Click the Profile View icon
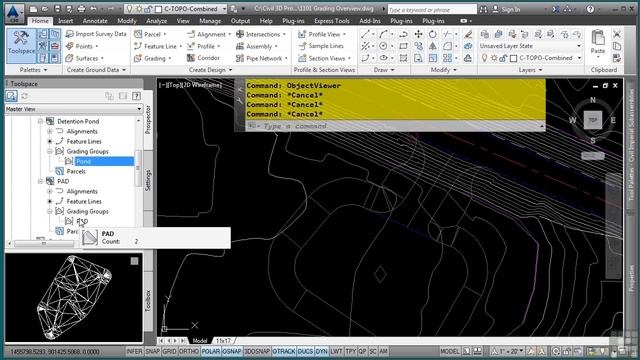640x360 pixels. [x=302, y=34]
